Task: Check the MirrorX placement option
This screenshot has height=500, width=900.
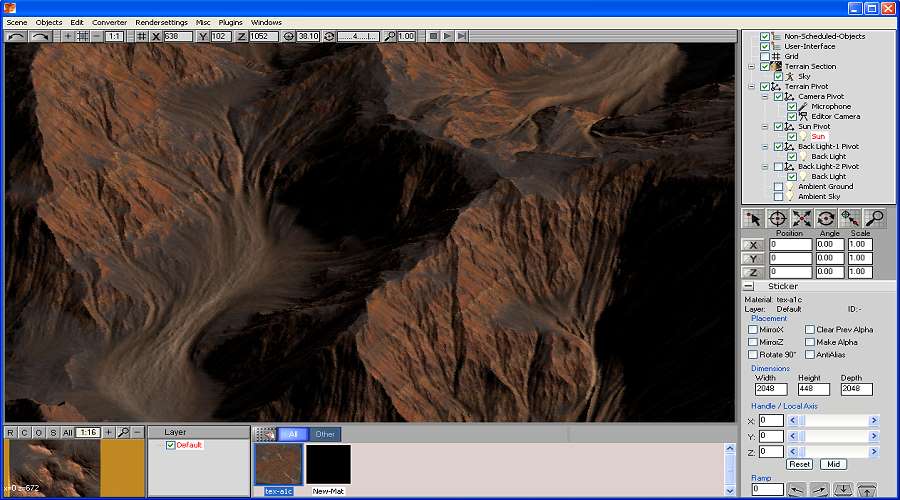Action: click(753, 329)
